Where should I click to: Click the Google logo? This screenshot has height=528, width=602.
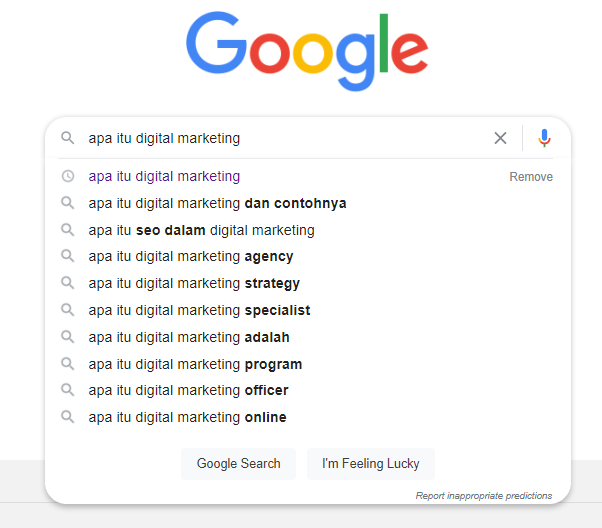pyautogui.click(x=307, y=51)
